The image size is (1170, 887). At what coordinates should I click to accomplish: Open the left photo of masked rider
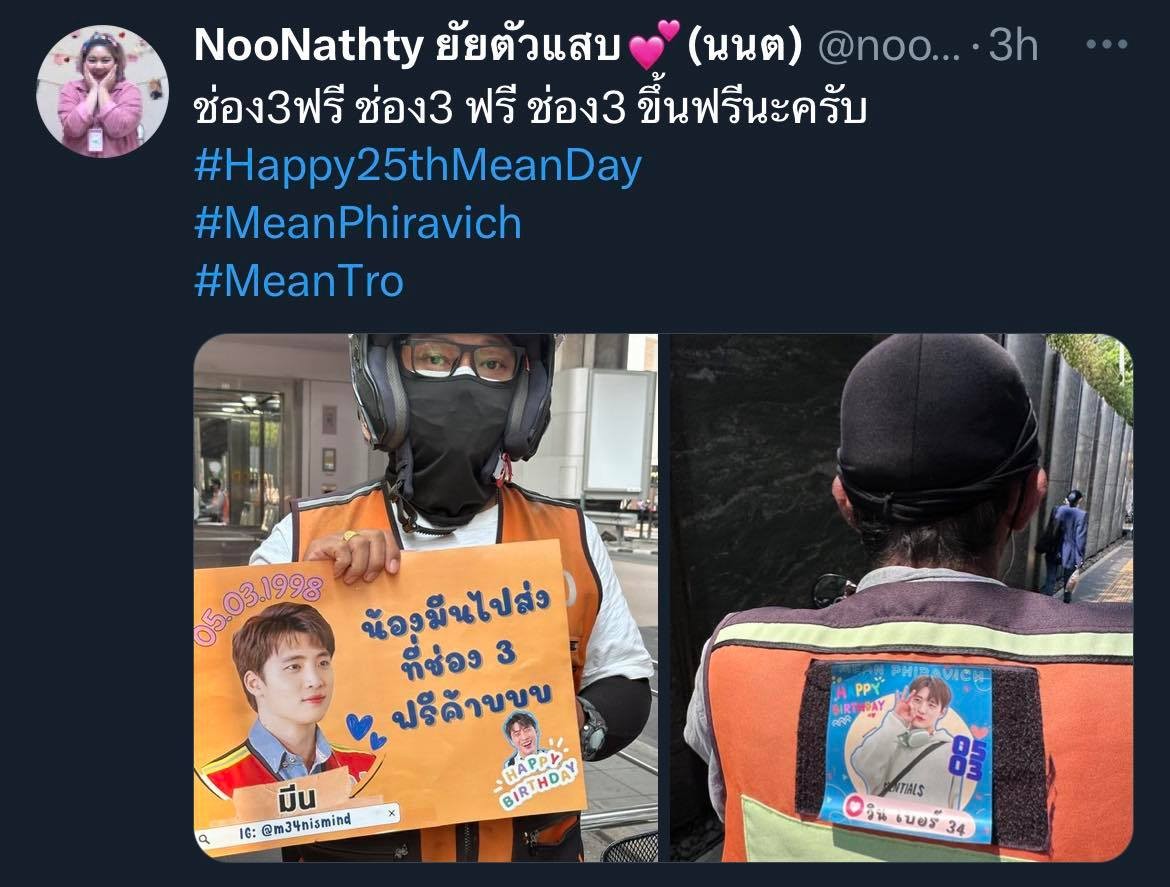click(426, 598)
